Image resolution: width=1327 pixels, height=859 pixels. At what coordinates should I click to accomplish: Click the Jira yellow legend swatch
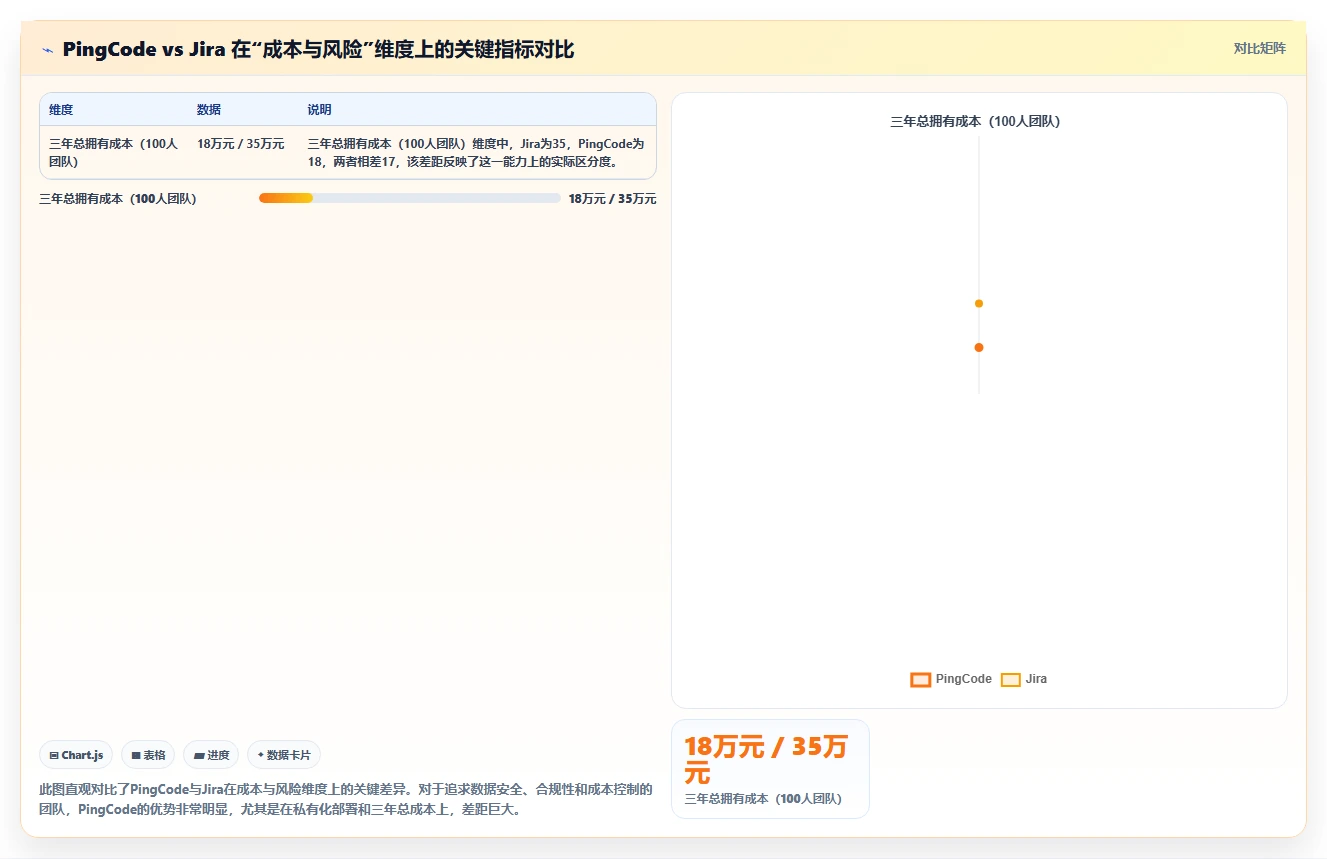point(1011,680)
